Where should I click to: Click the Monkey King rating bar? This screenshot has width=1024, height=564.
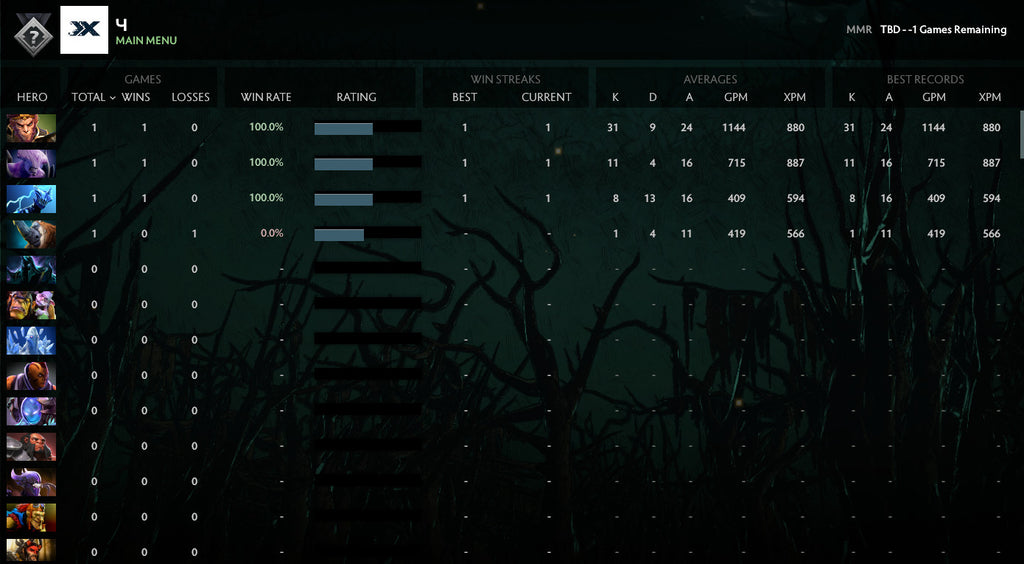(366, 128)
